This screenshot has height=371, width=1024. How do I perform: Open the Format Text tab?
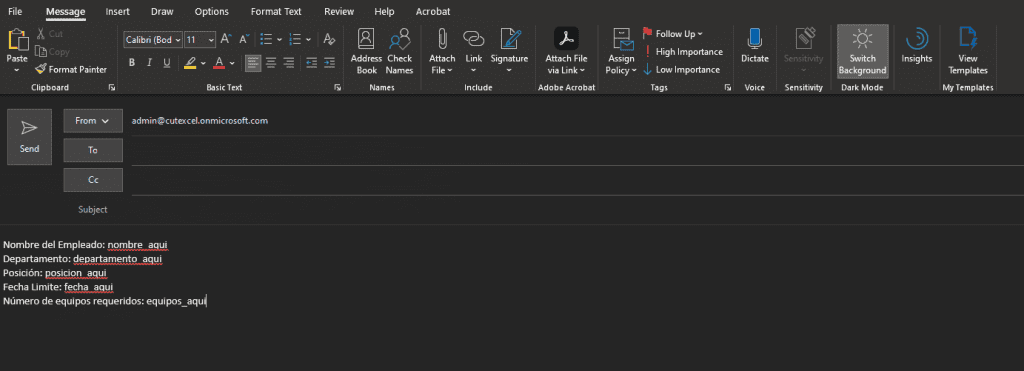276,12
